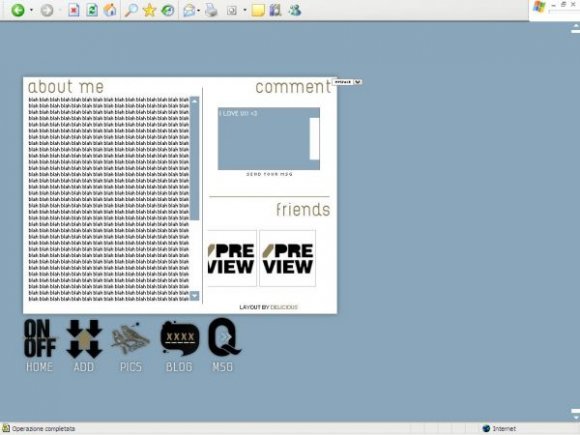Open the Back history dropdown arrow
This screenshot has width=580, height=435.
pyautogui.click(x=31, y=10)
